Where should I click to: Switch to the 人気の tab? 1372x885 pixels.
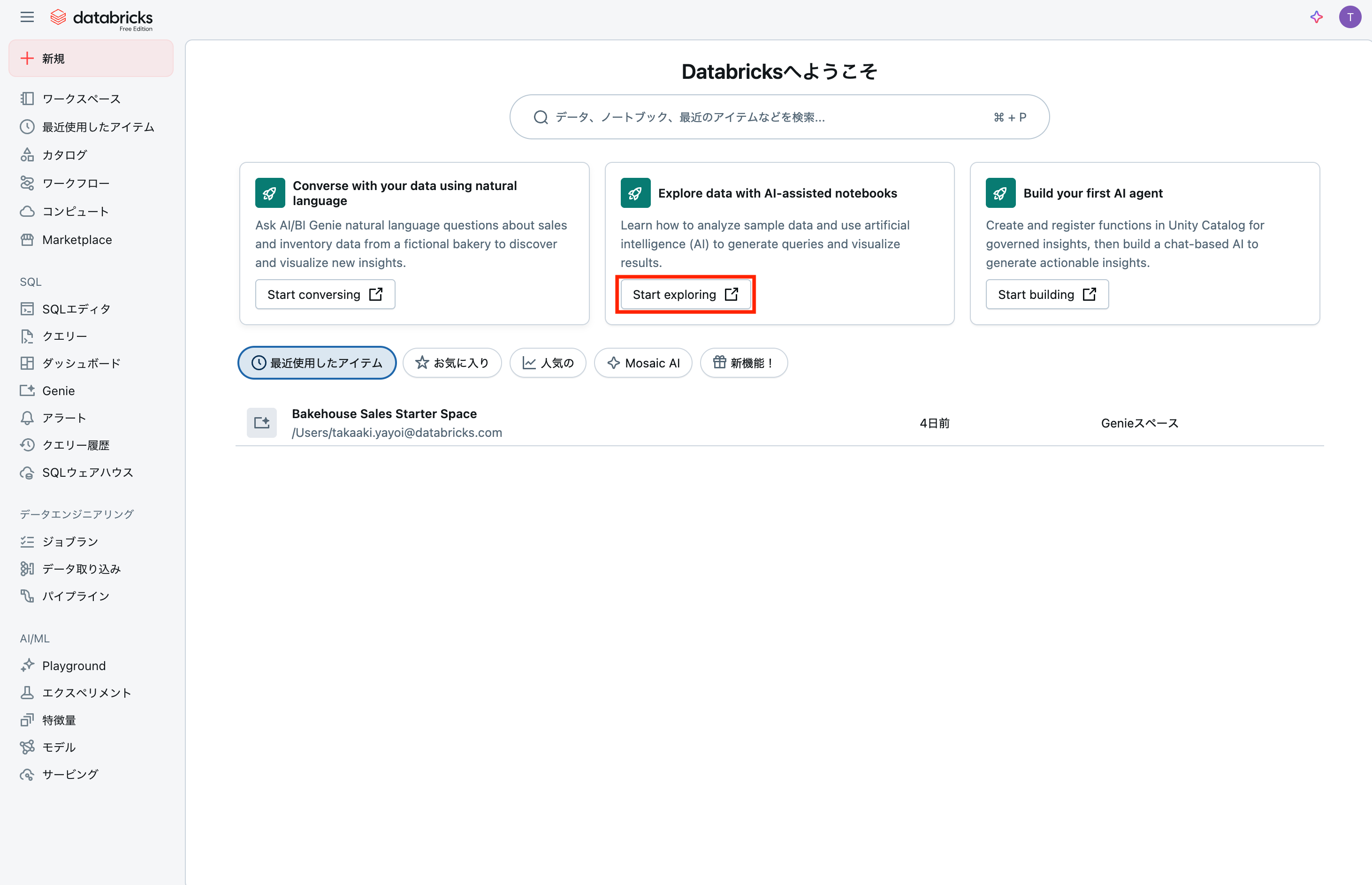click(x=548, y=363)
